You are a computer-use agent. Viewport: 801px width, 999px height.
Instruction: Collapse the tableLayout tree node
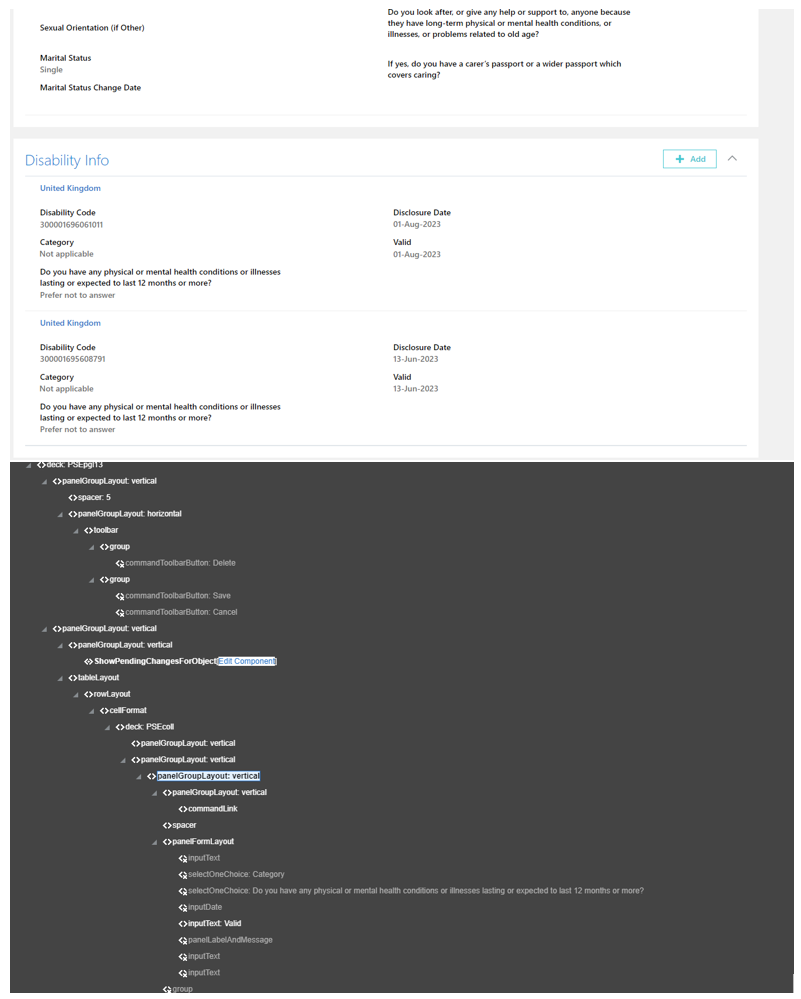click(60, 679)
